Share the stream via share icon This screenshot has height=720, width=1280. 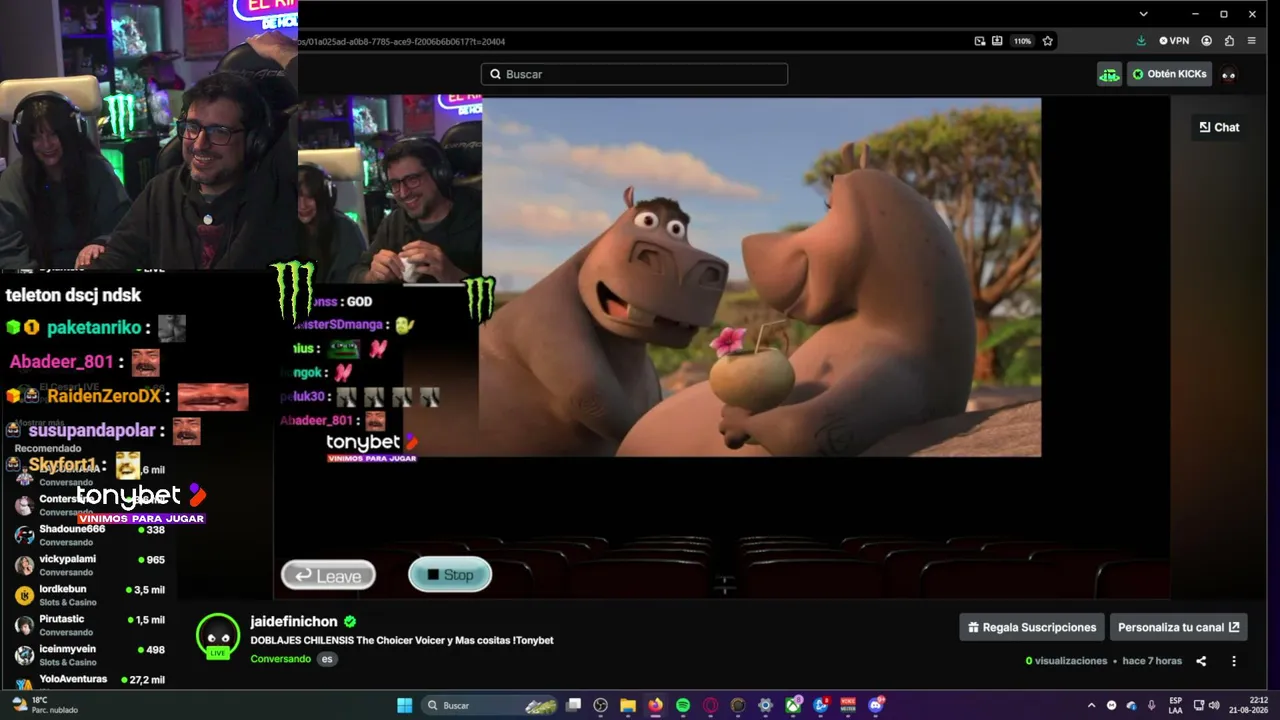(1201, 661)
